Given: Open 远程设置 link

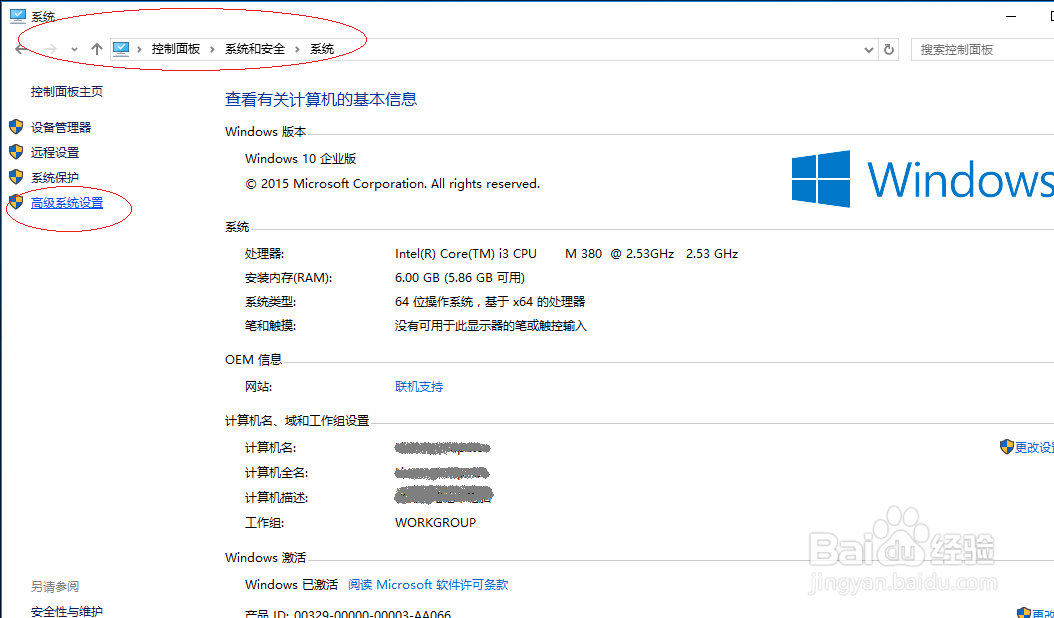Looking at the screenshot, I should pos(55,153).
